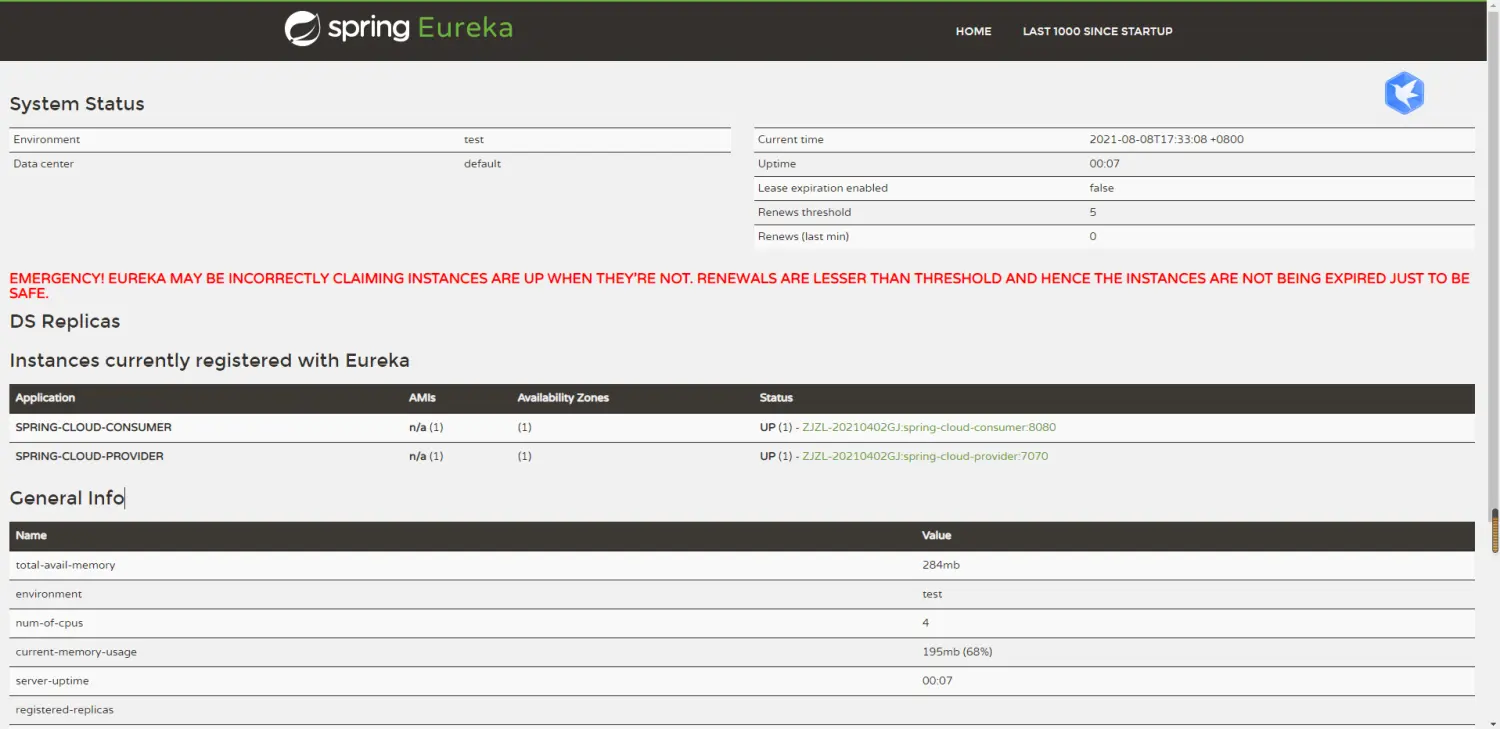Click the 'default' data center value
The width and height of the screenshot is (1500, 729).
point(482,164)
